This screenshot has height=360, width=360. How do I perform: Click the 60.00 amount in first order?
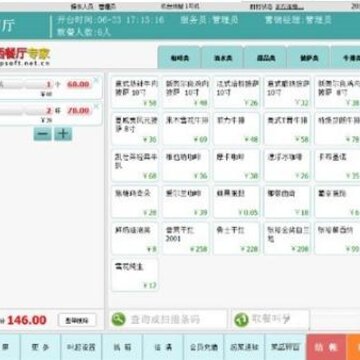coord(78,85)
